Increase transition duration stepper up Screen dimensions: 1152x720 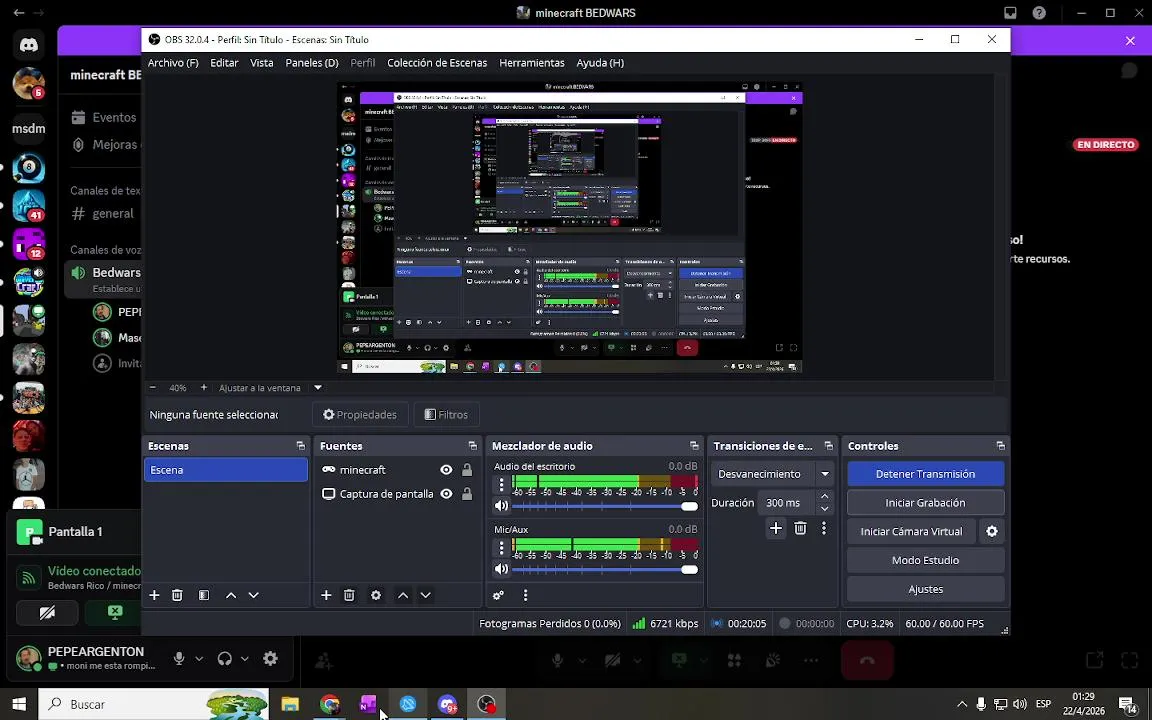[x=824, y=497]
